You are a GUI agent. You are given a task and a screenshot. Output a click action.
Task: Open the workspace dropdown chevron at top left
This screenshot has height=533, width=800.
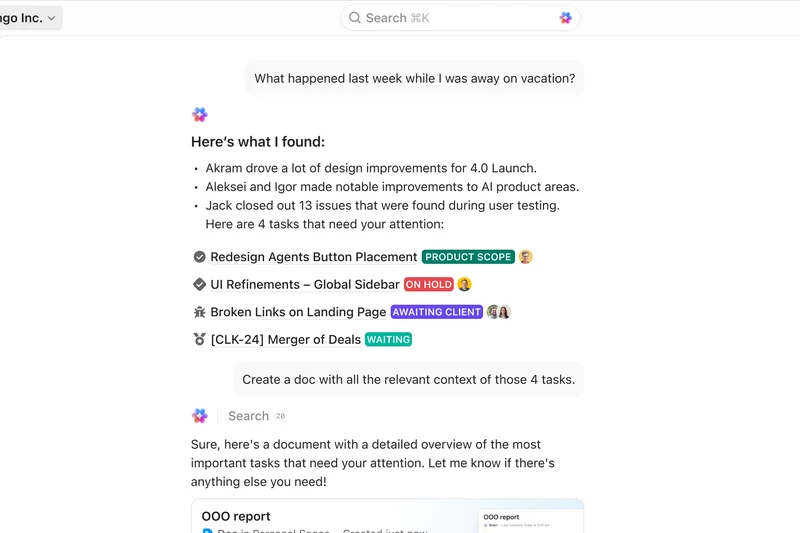coord(51,18)
